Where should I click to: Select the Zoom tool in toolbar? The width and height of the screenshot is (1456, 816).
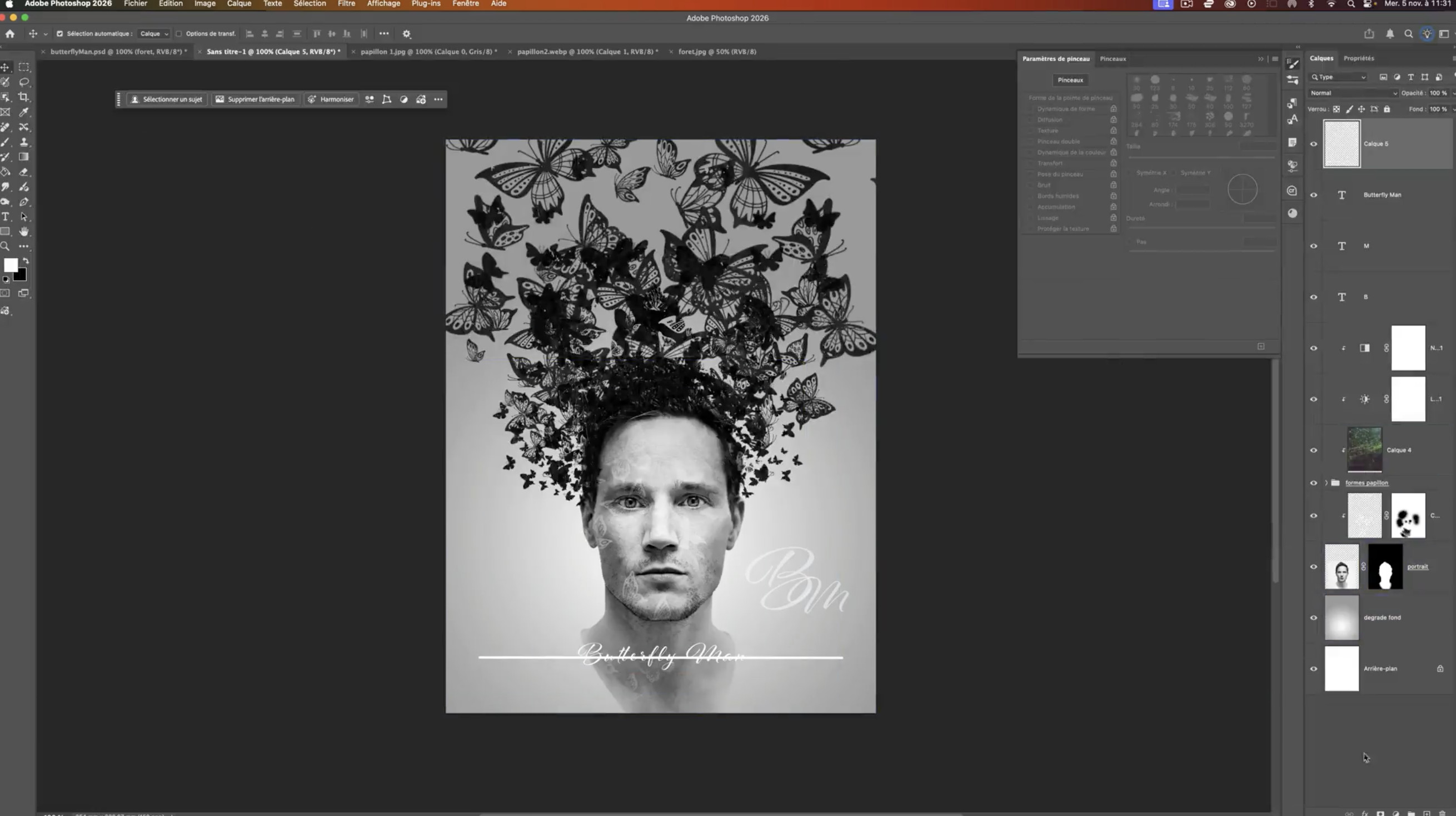click(x=6, y=247)
